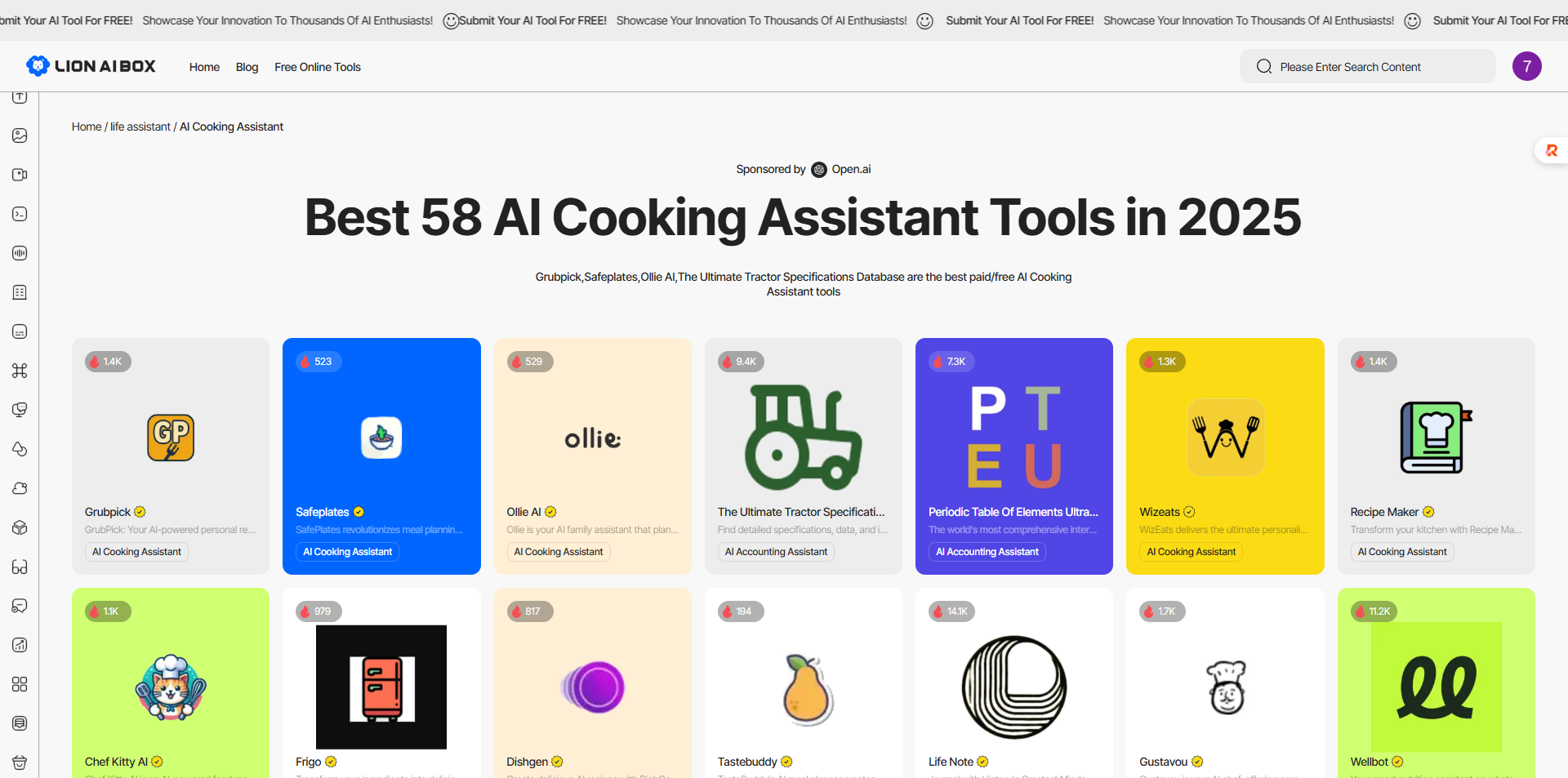Open the Ollie AI tool title
This screenshot has height=778, width=1568.
523,512
